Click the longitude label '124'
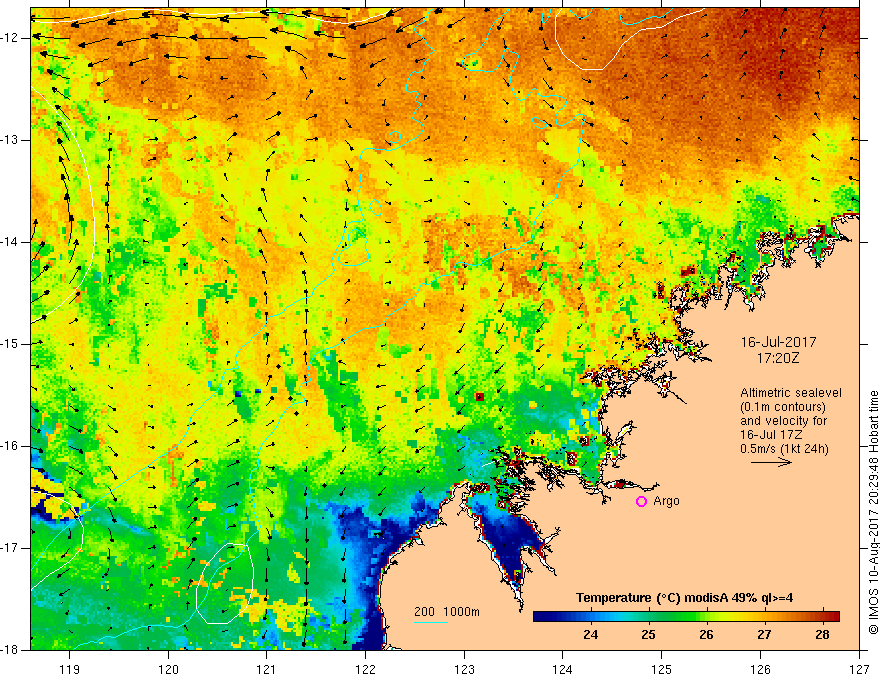 [x=563, y=669]
